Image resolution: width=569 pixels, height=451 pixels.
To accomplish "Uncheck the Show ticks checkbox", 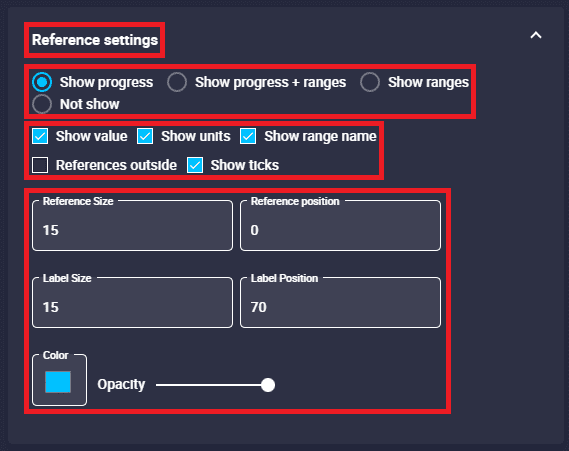I will [195, 165].
